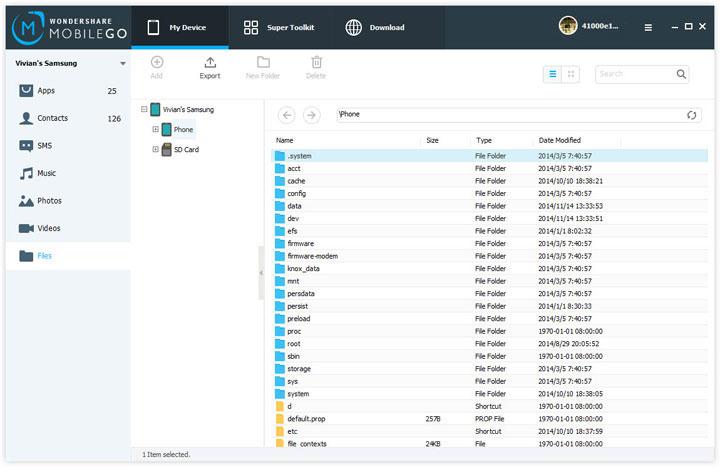Select the persdata folder
Viewport: 720px width, 467px height.
click(x=489, y=293)
